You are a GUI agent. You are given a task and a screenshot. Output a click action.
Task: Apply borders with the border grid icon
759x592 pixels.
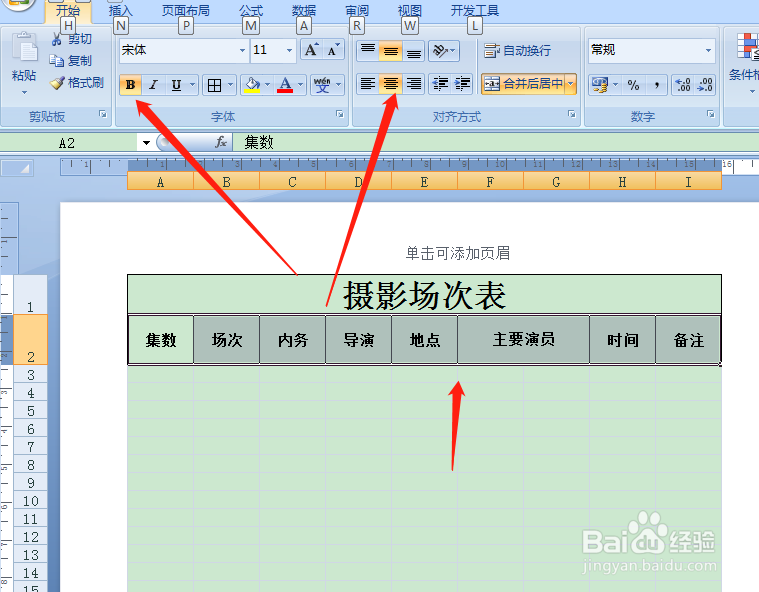[x=214, y=85]
